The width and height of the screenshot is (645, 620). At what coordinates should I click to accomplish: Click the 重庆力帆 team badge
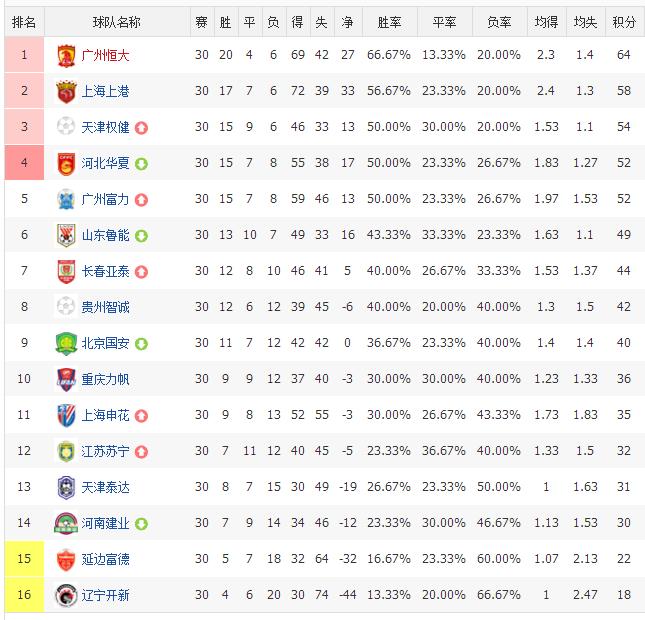click(66, 379)
